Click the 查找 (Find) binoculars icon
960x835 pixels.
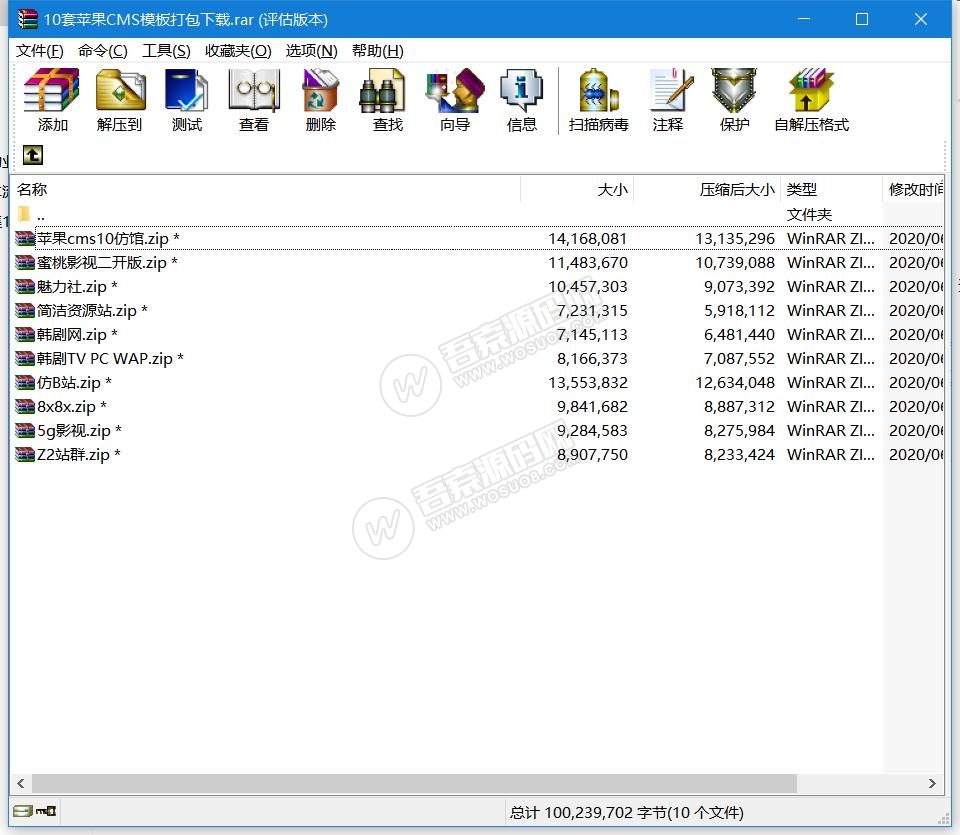pyautogui.click(x=387, y=100)
